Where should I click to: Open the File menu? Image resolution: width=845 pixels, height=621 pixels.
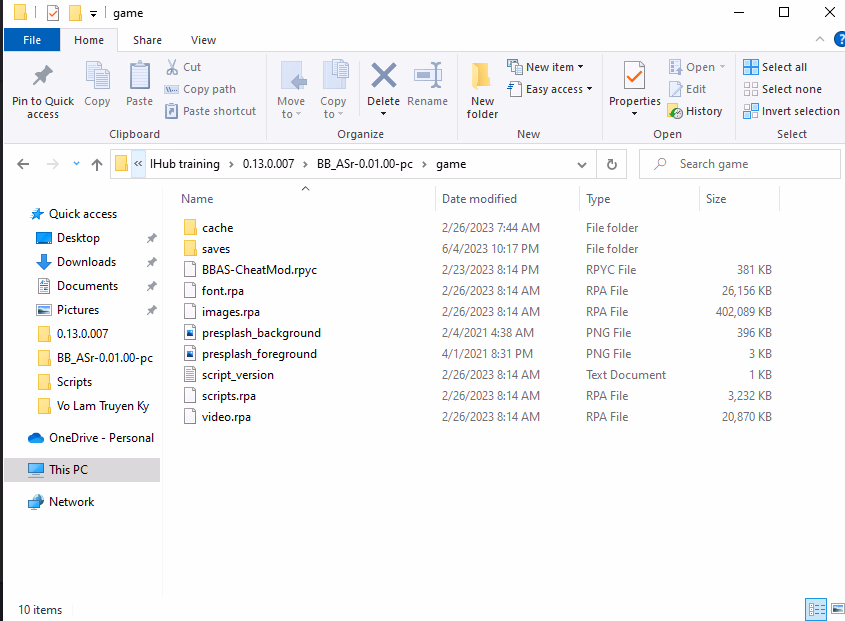(x=32, y=40)
